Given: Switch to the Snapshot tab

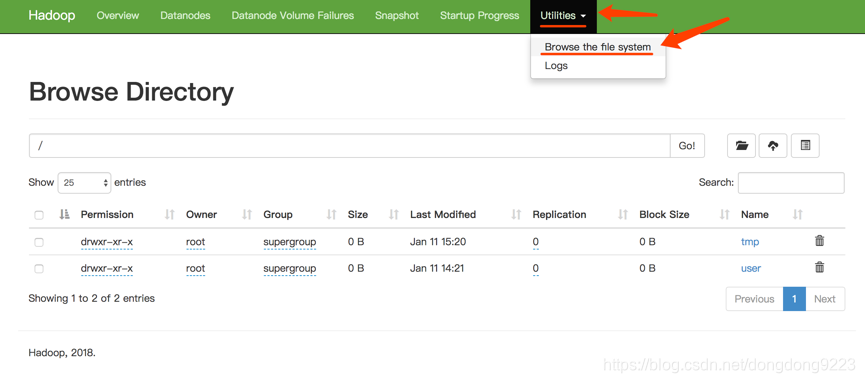Looking at the screenshot, I should (397, 16).
